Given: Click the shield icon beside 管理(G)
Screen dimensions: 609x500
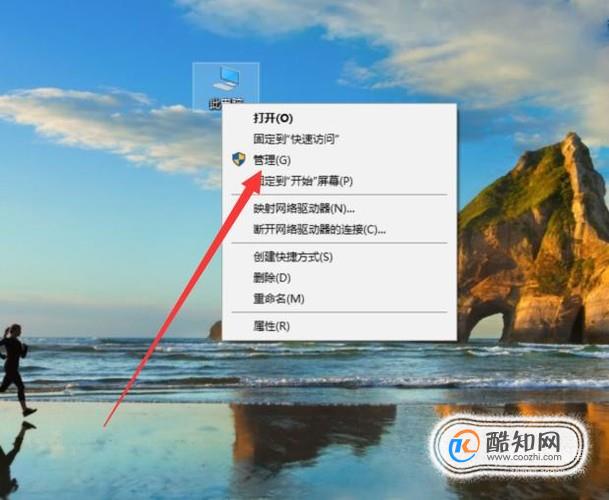Looking at the screenshot, I should [238, 159].
